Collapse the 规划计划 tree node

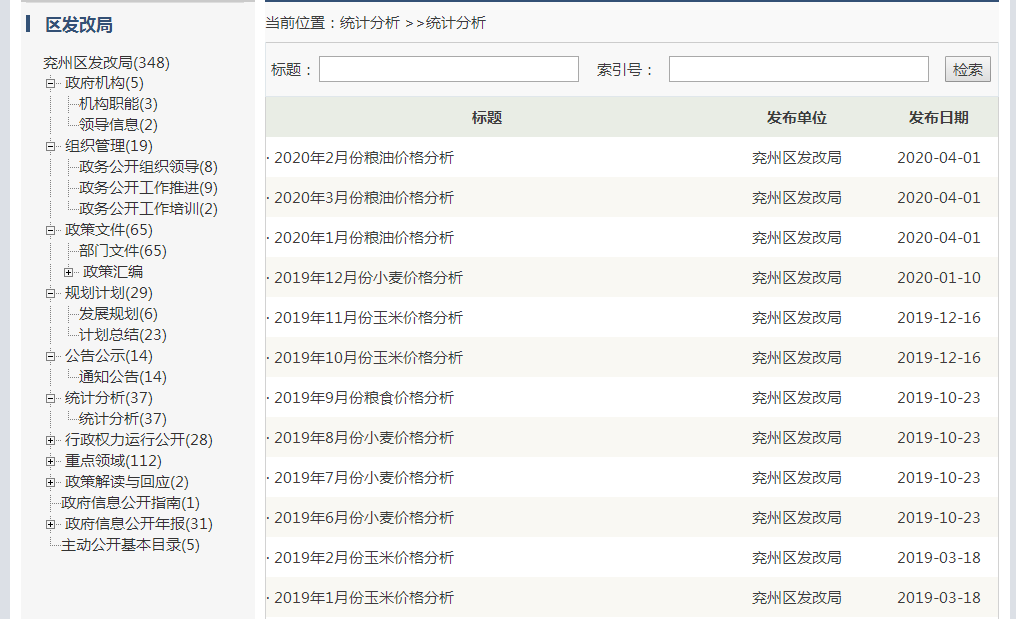(51, 293)
